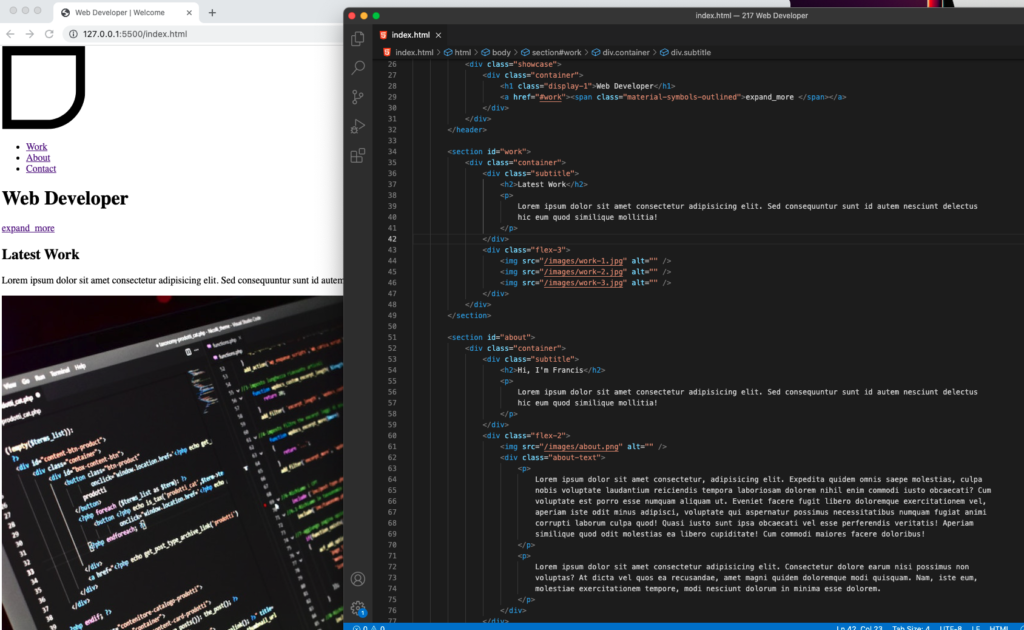Click the VS Code window title text
The image size is (1024, 630).
[x=751, y=16]
